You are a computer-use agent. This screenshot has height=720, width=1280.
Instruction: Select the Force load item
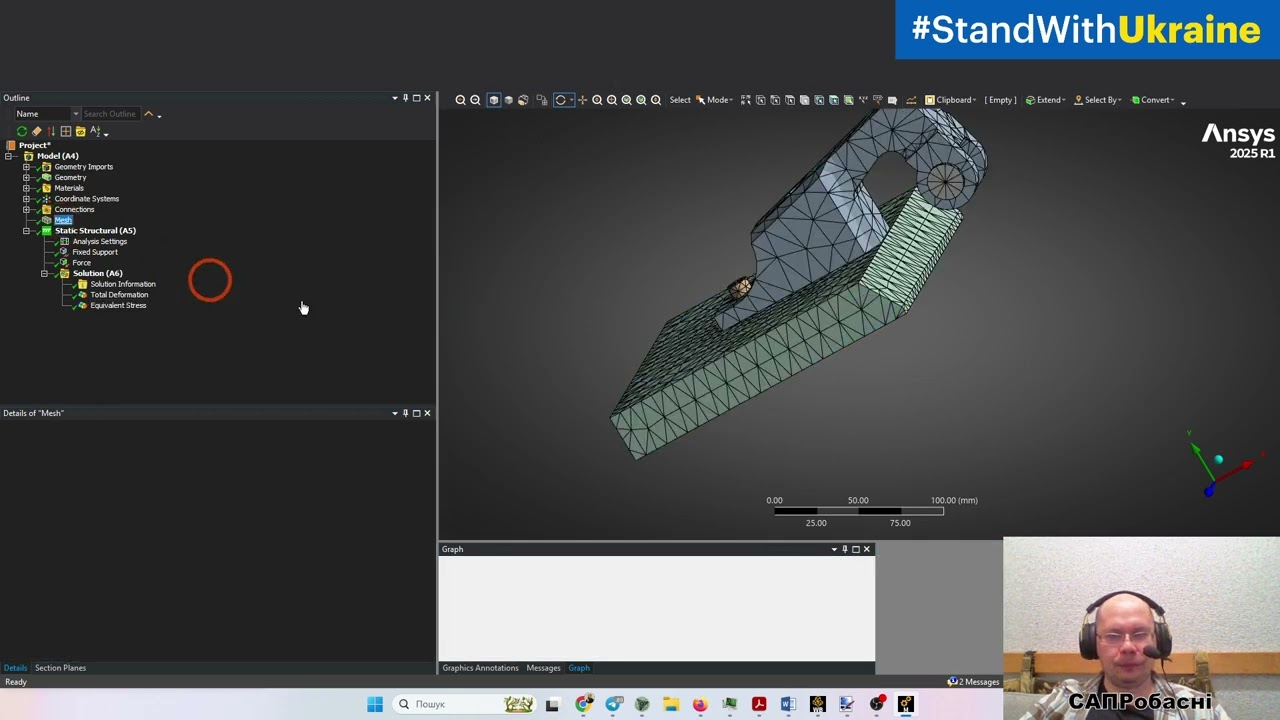pyautogui.click(x=82, y=263)
